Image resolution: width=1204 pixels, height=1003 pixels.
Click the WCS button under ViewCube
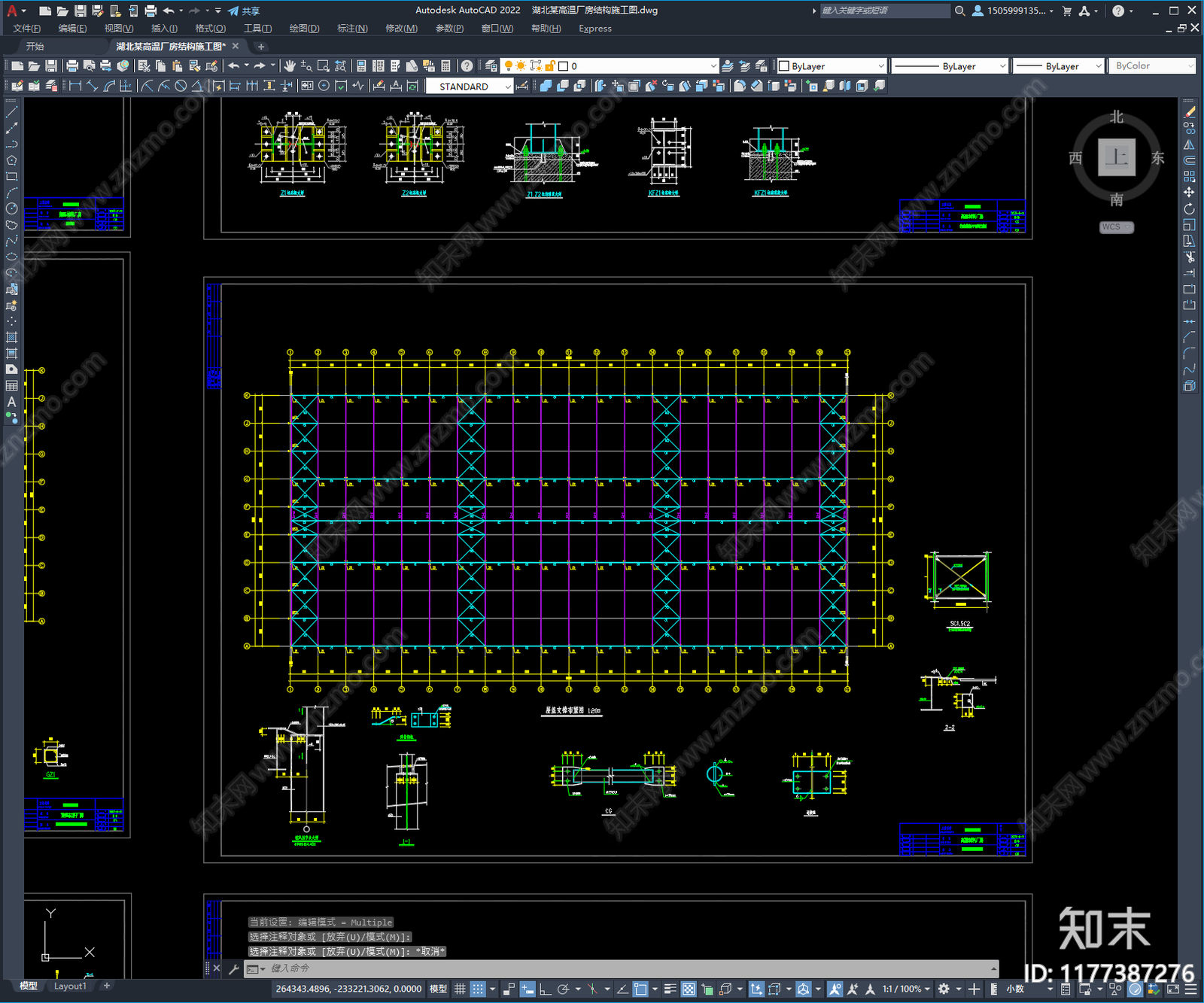(1117, 227)
